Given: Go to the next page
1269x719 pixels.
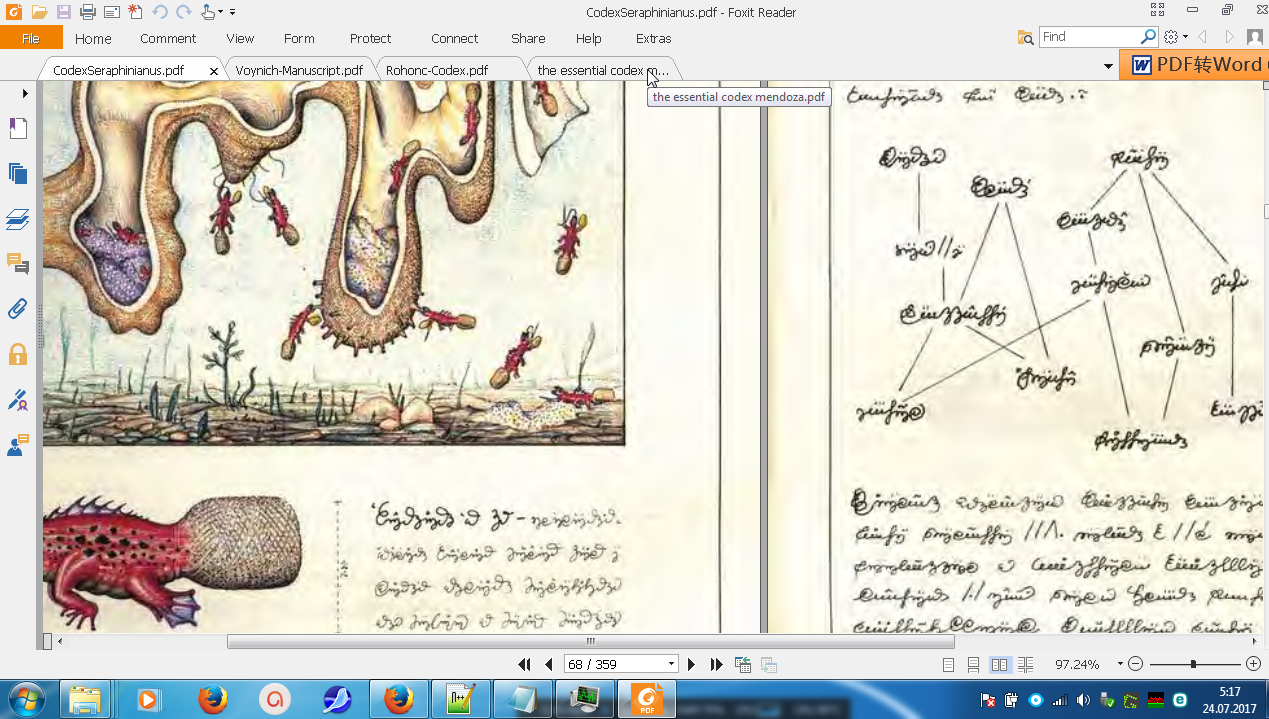Looking at the screenshot, I should pyautogui.click(x=691, y=664).
